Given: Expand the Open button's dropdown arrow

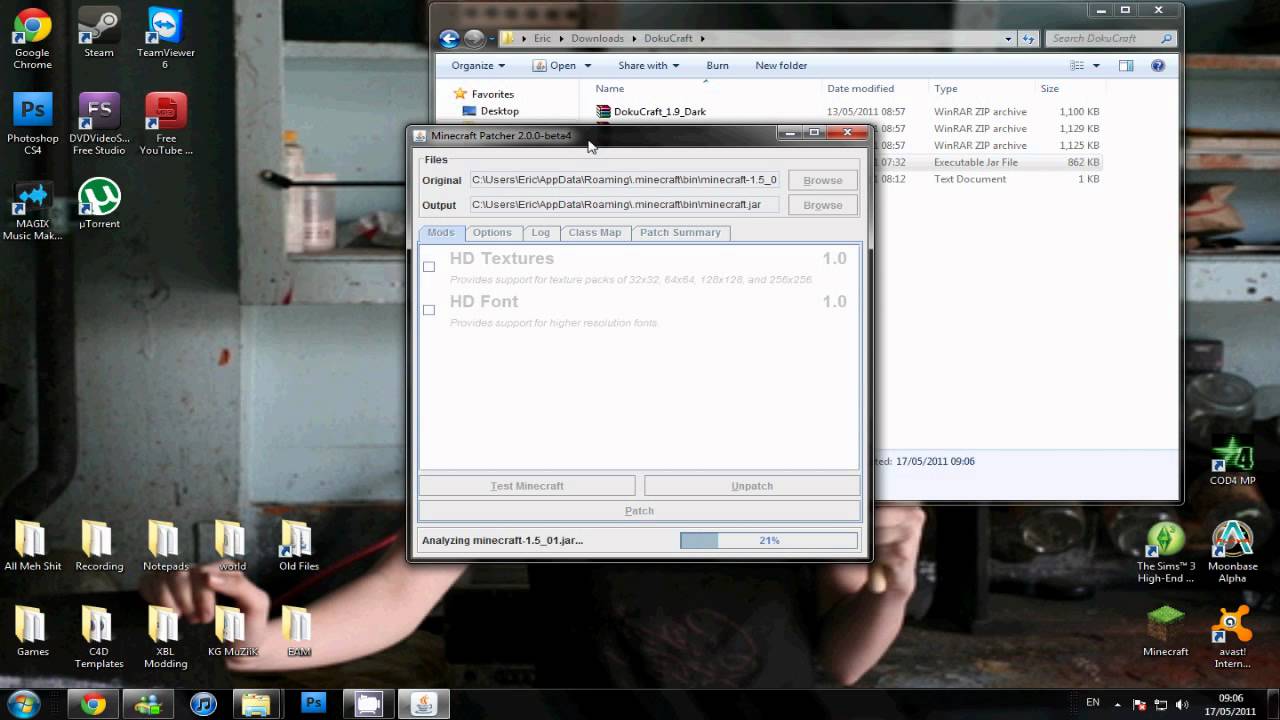Looking at the screenshot, I should tap(588, 66).
